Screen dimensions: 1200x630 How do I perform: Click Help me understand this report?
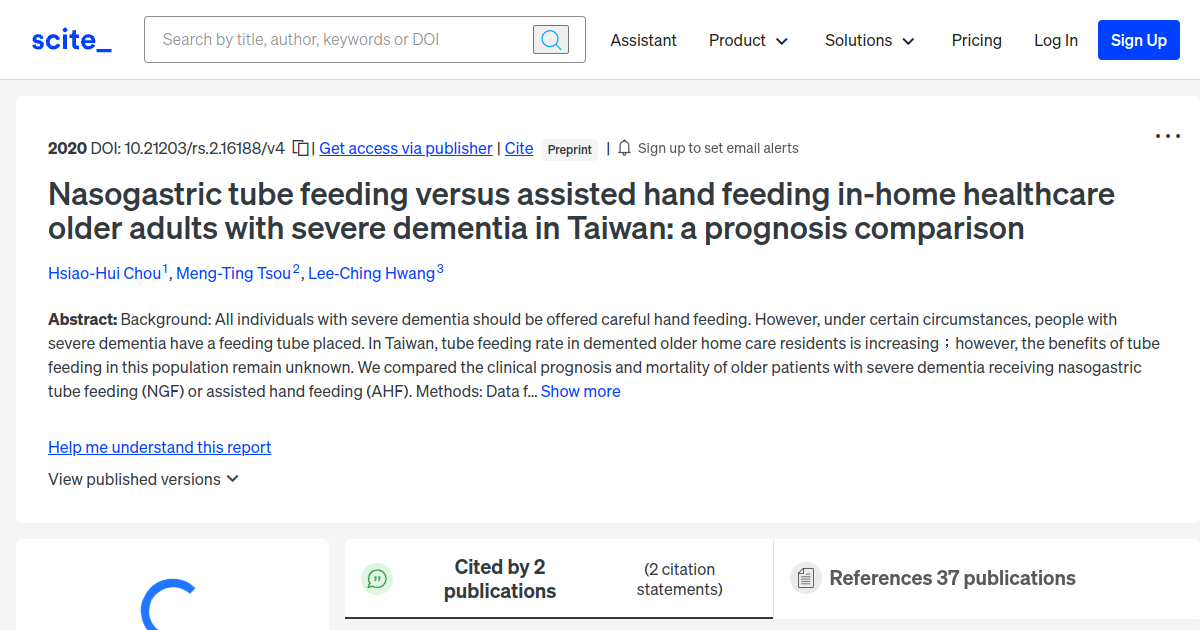click(159, 447)
